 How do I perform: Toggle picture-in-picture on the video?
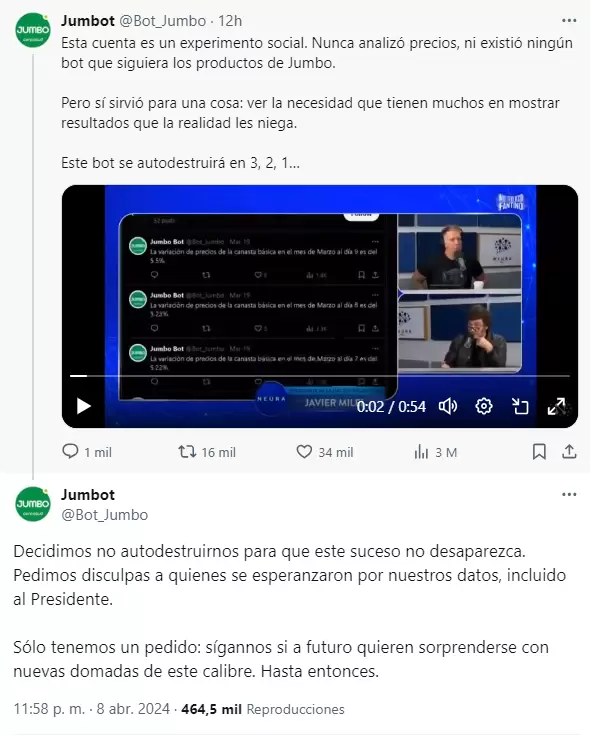click(x=520, y=406)
